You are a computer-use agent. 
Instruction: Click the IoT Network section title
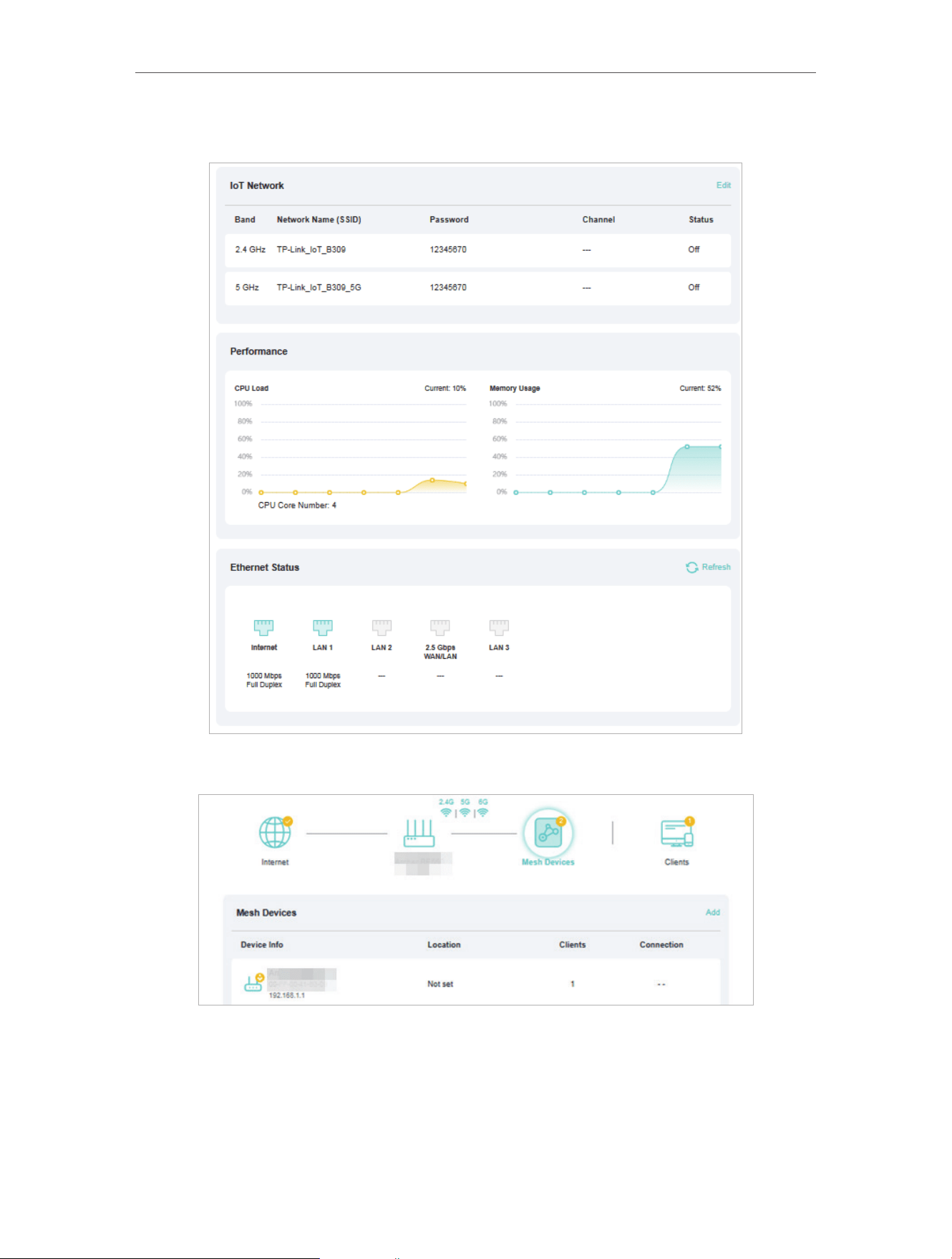[x=257, y=185]
